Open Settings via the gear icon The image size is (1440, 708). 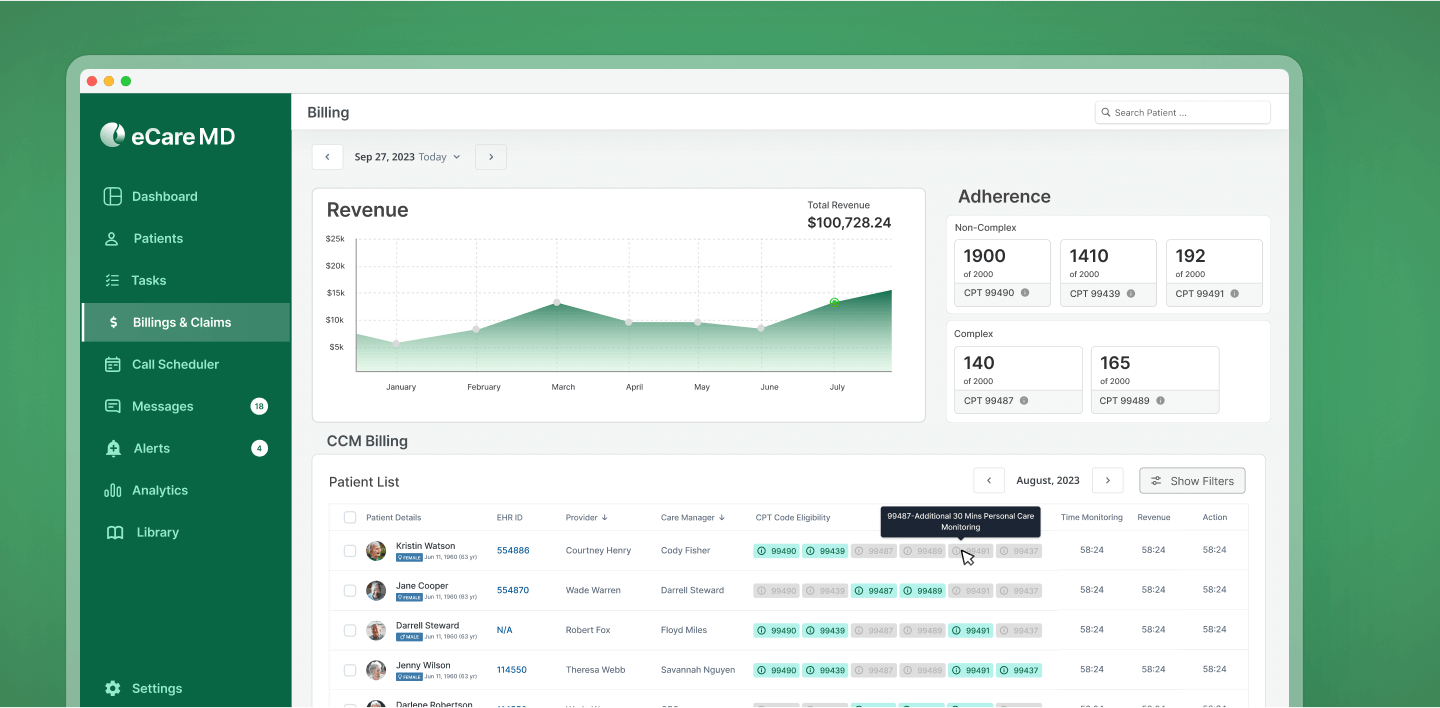[113, 689]
